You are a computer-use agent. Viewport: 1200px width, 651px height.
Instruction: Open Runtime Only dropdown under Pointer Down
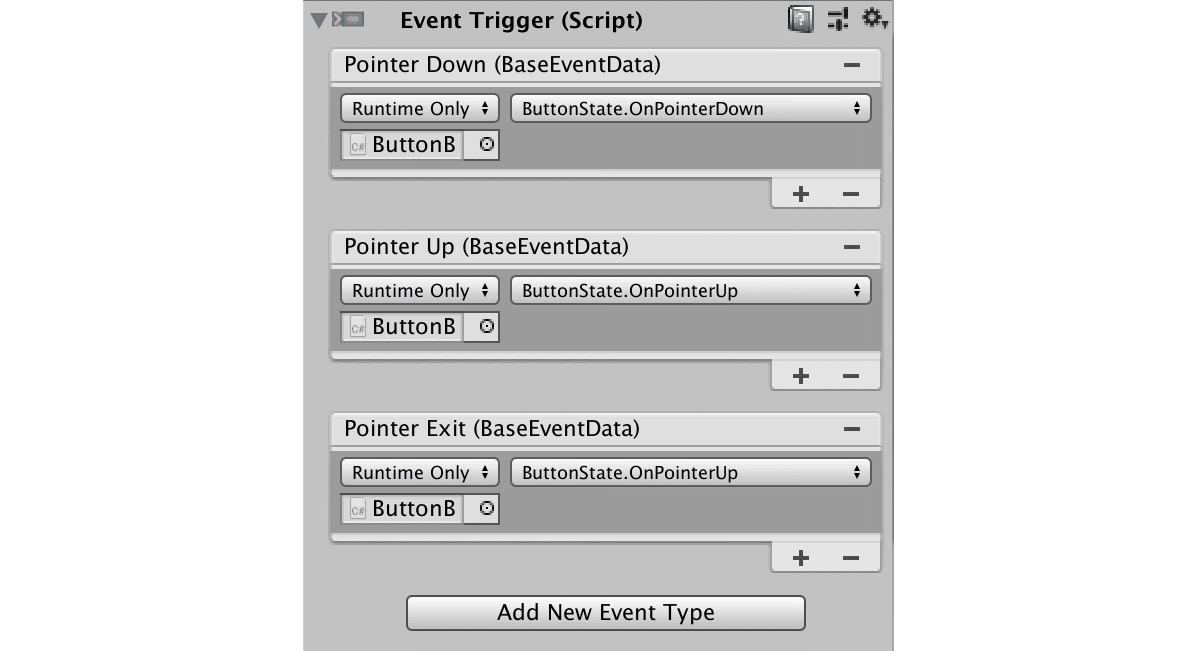point(419,109)
